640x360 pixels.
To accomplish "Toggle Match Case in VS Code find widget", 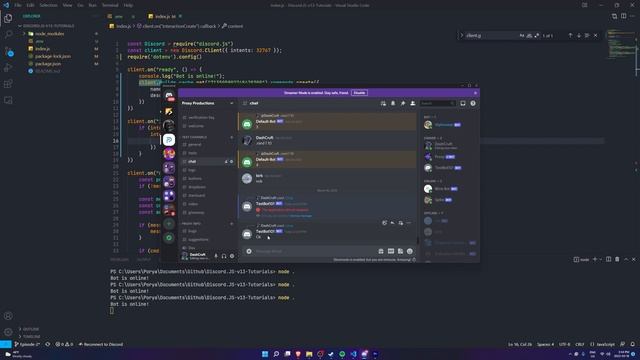I will tap(522, 36).
